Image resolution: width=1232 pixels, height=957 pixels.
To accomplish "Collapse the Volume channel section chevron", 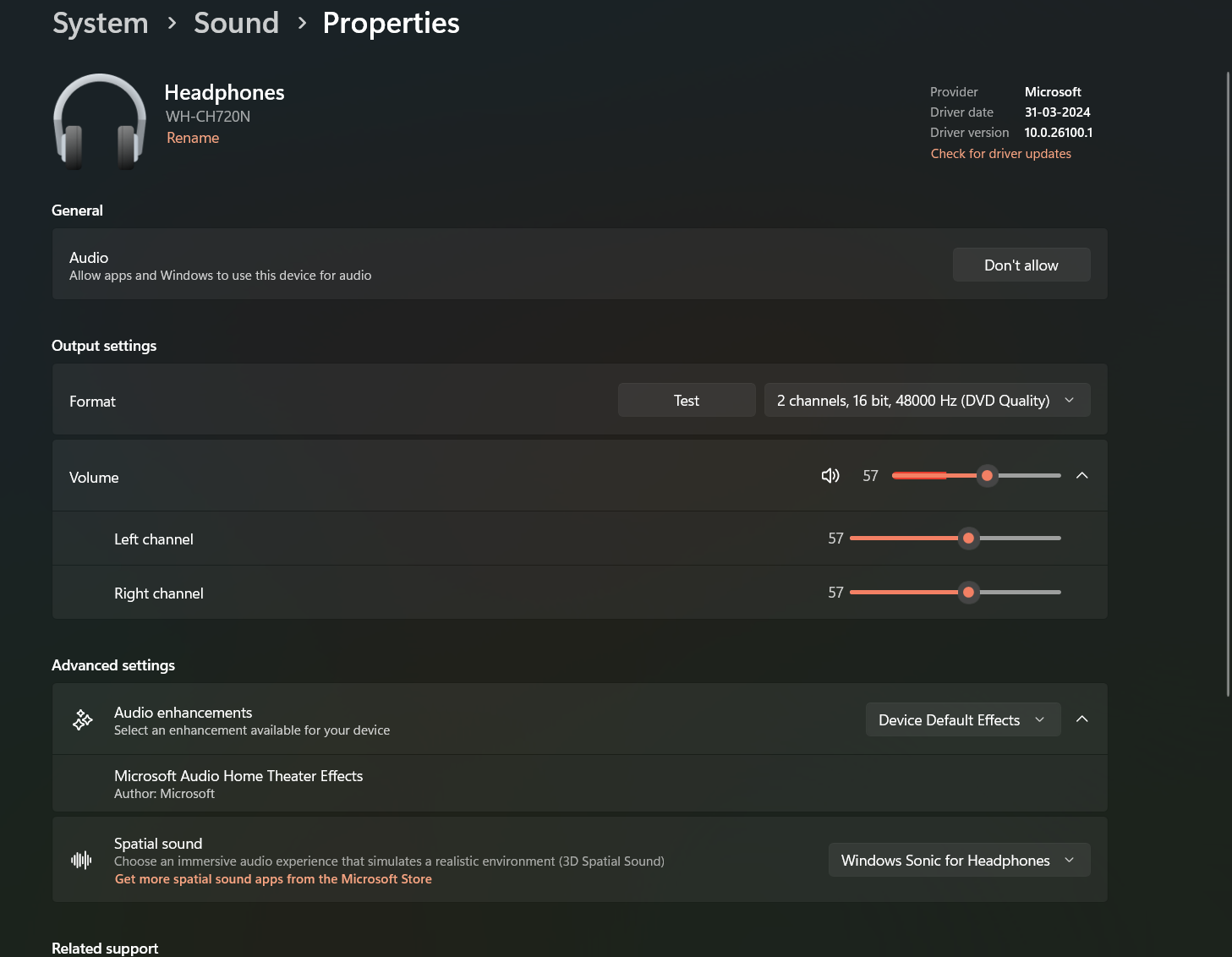I will tap(1081, 476).
